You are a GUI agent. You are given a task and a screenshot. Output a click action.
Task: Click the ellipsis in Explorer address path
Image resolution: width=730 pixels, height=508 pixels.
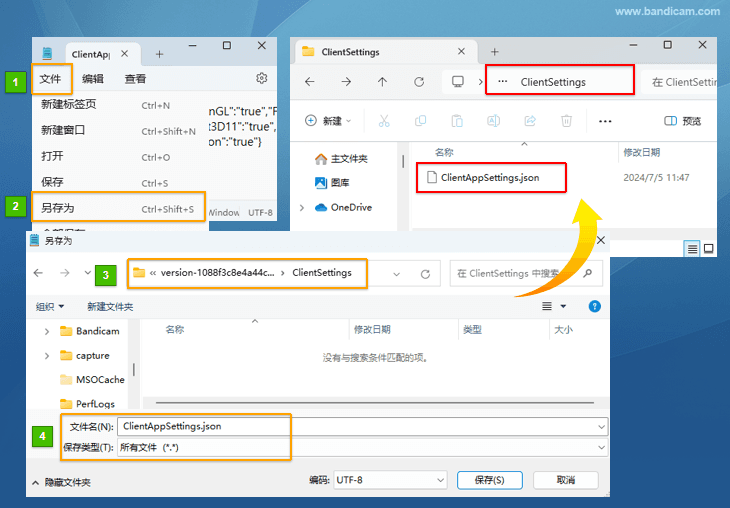(502, 81)
